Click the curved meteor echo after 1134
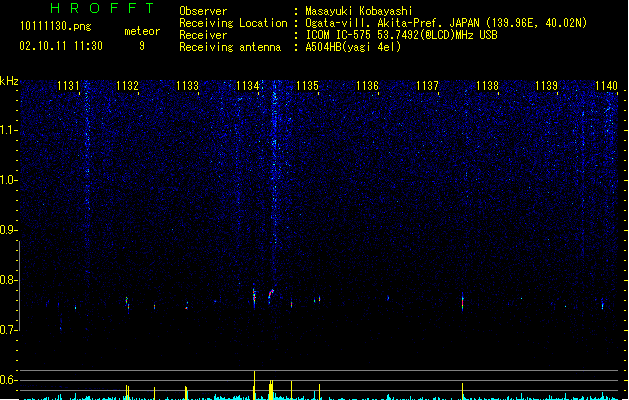629x400 pixels. pos(271,296)
